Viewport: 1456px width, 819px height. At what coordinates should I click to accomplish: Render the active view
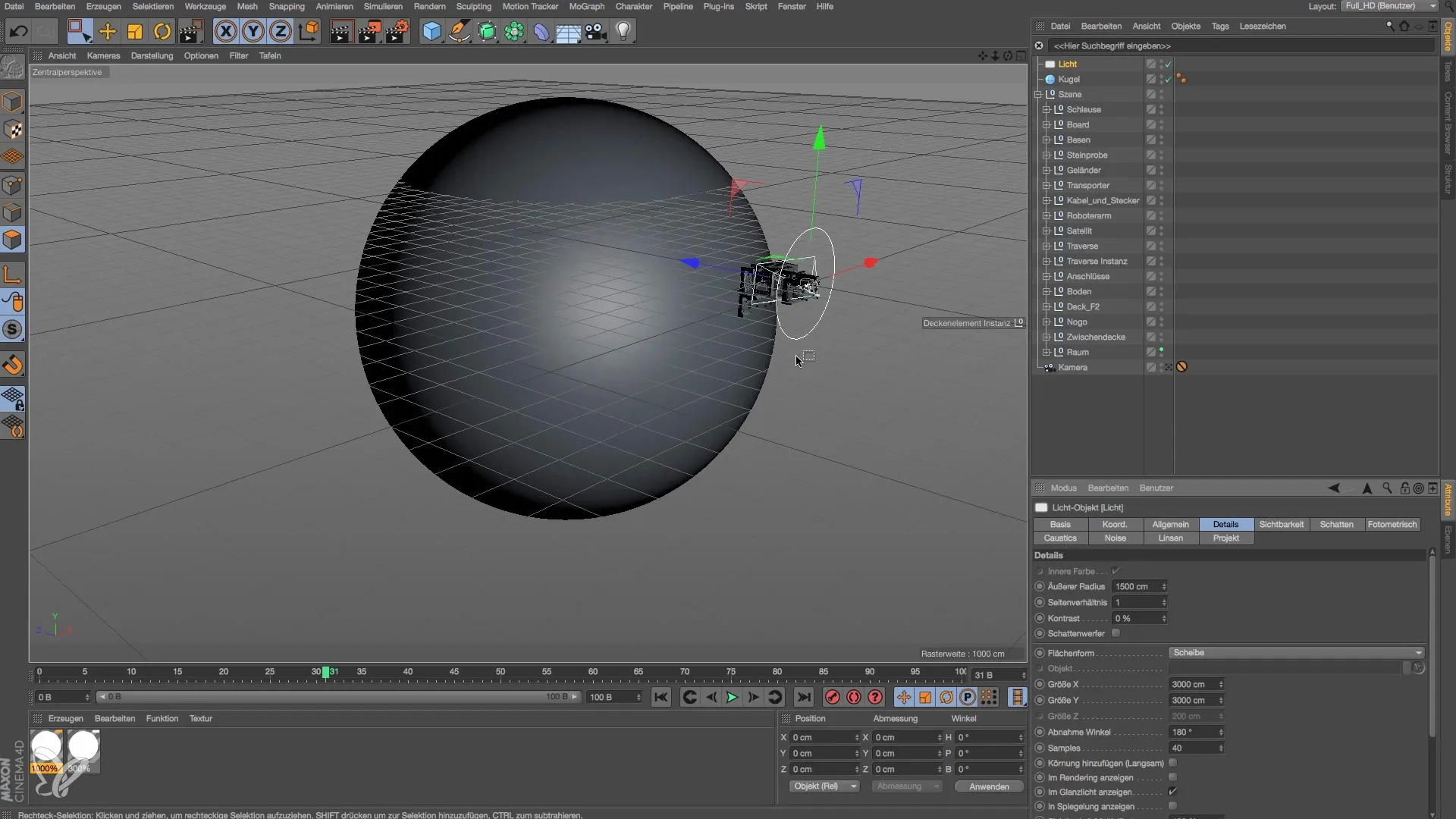(340, 31)
